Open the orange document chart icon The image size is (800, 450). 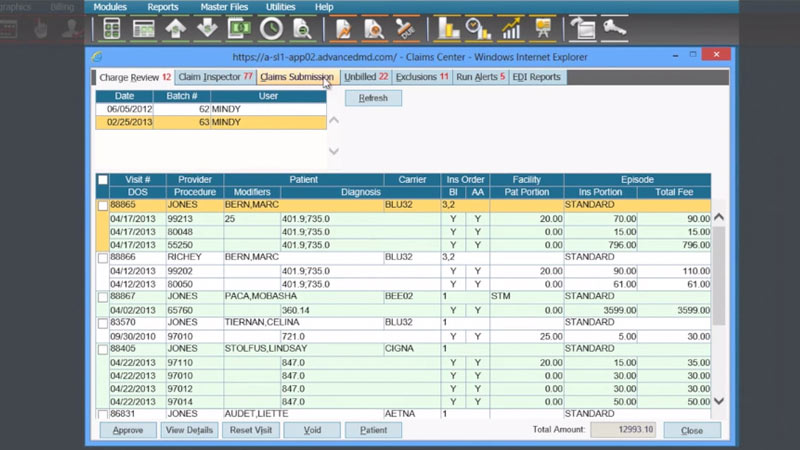343,29
